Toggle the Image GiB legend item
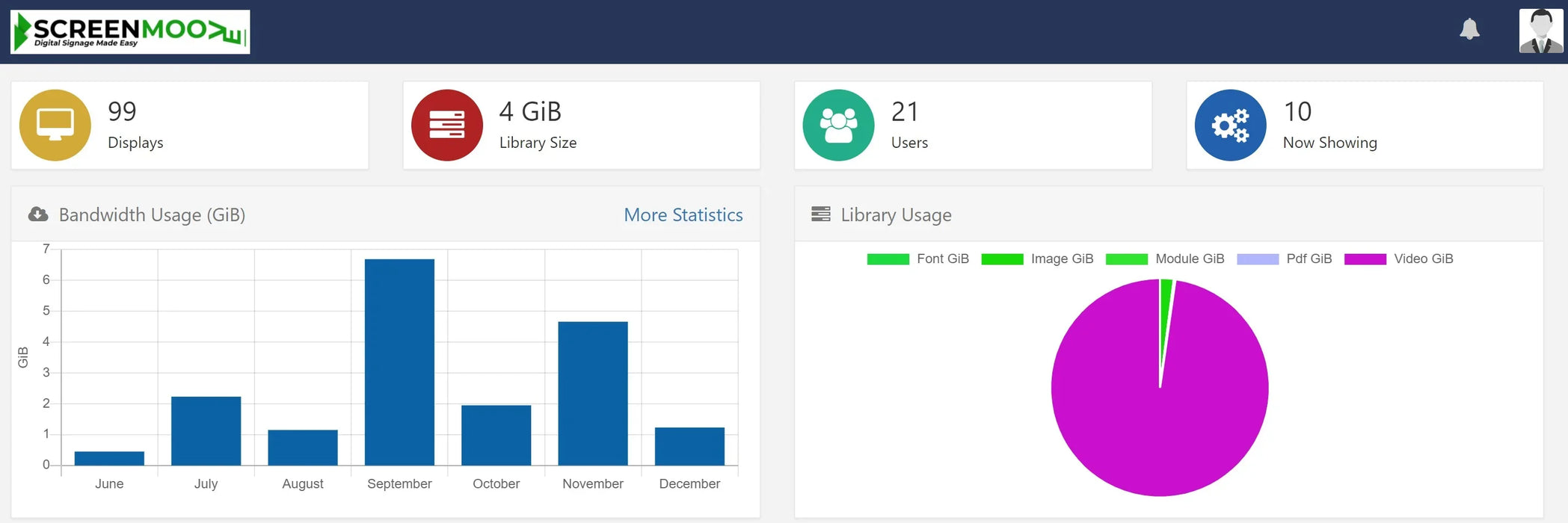1568x523 pixels. click(x=1036, y=259)
